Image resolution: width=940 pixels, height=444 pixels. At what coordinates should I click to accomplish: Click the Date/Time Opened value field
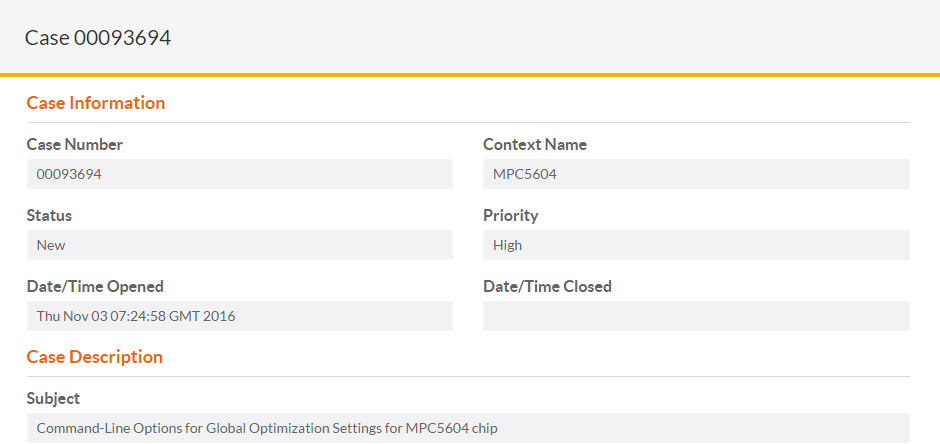click(239, 316)
